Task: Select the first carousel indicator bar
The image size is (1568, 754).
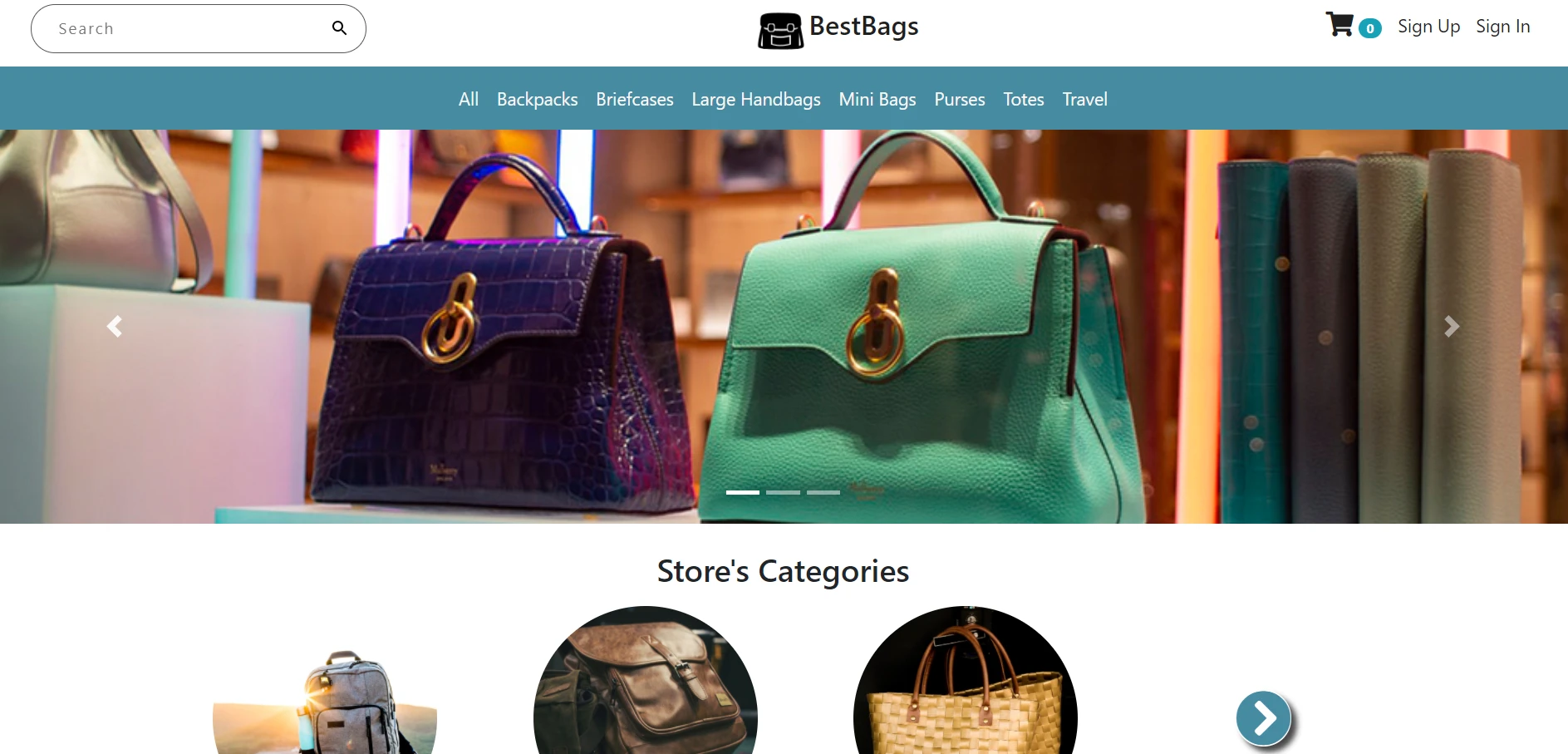Action: (743, 492)
